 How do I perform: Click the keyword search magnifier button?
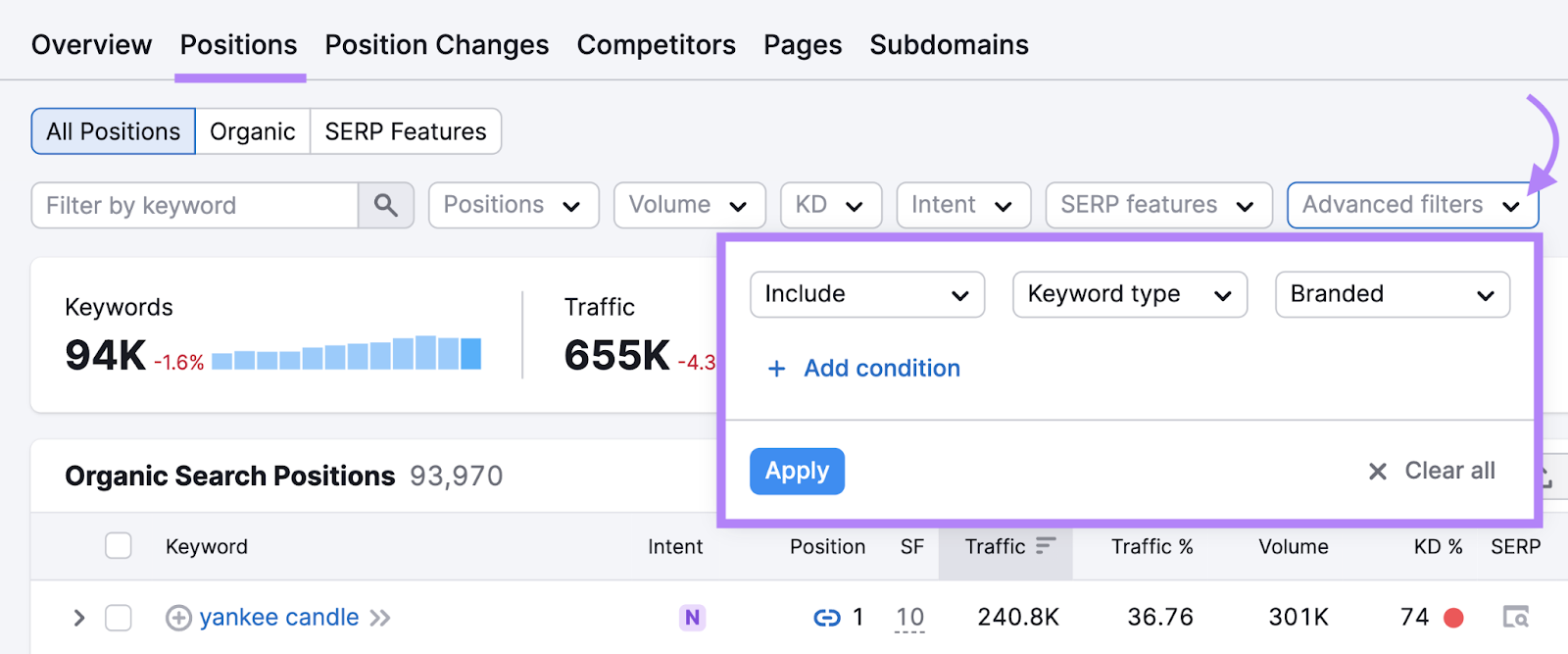point(386,205)
